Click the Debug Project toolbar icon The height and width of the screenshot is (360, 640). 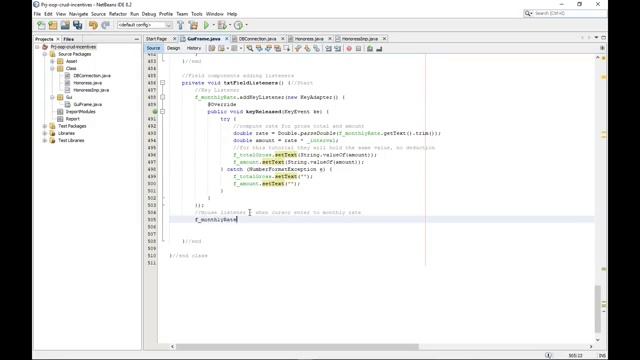(x=222, y=25)
